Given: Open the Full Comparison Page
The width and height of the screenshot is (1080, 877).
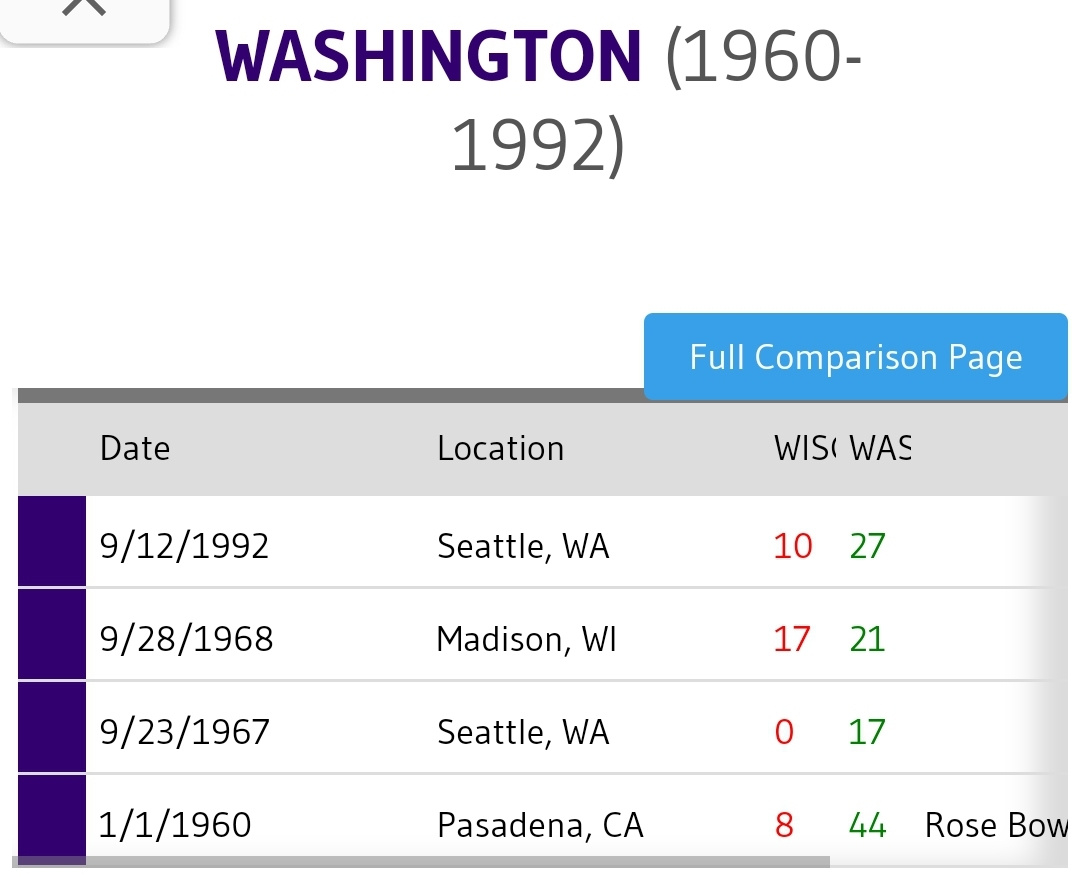Looking at the screenshot, I should [855, 357].
